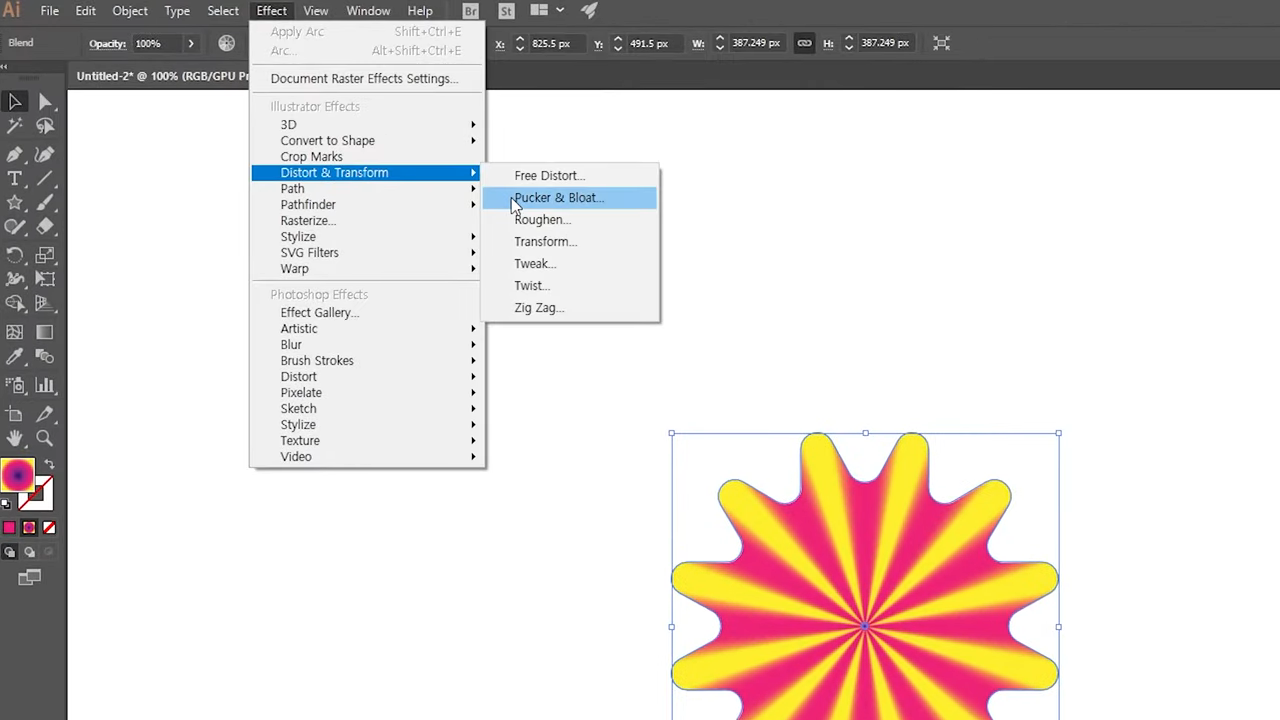Select the Width (warp) tool
Screen dimensions: 1280x720
[15, 280]
